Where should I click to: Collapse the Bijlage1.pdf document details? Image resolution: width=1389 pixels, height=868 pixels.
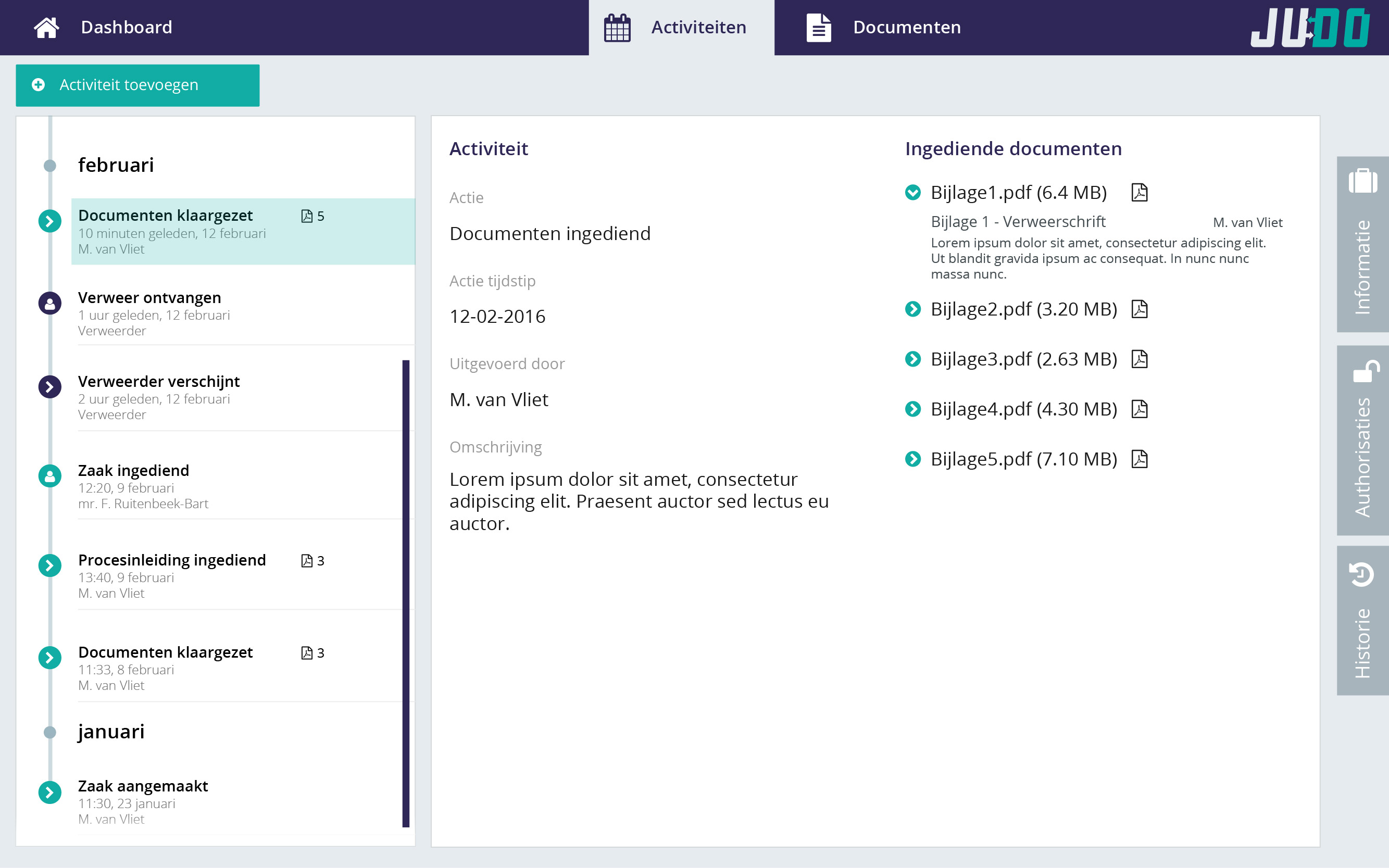(913, 192)
